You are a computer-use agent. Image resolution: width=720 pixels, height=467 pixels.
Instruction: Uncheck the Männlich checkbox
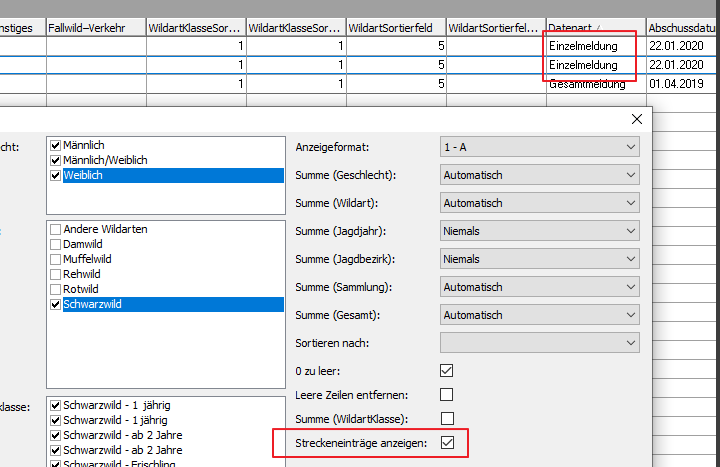56,146
